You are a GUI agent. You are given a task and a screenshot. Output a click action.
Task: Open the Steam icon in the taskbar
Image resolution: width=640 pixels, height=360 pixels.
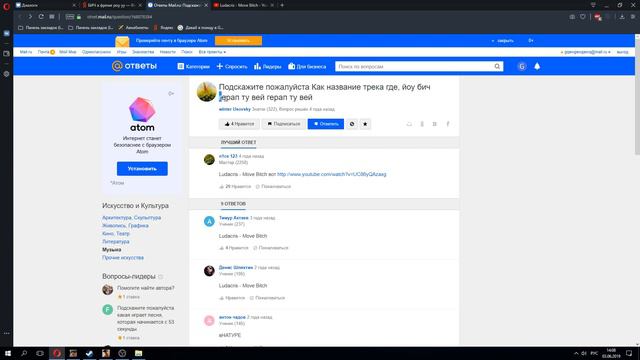pos(89,353)
